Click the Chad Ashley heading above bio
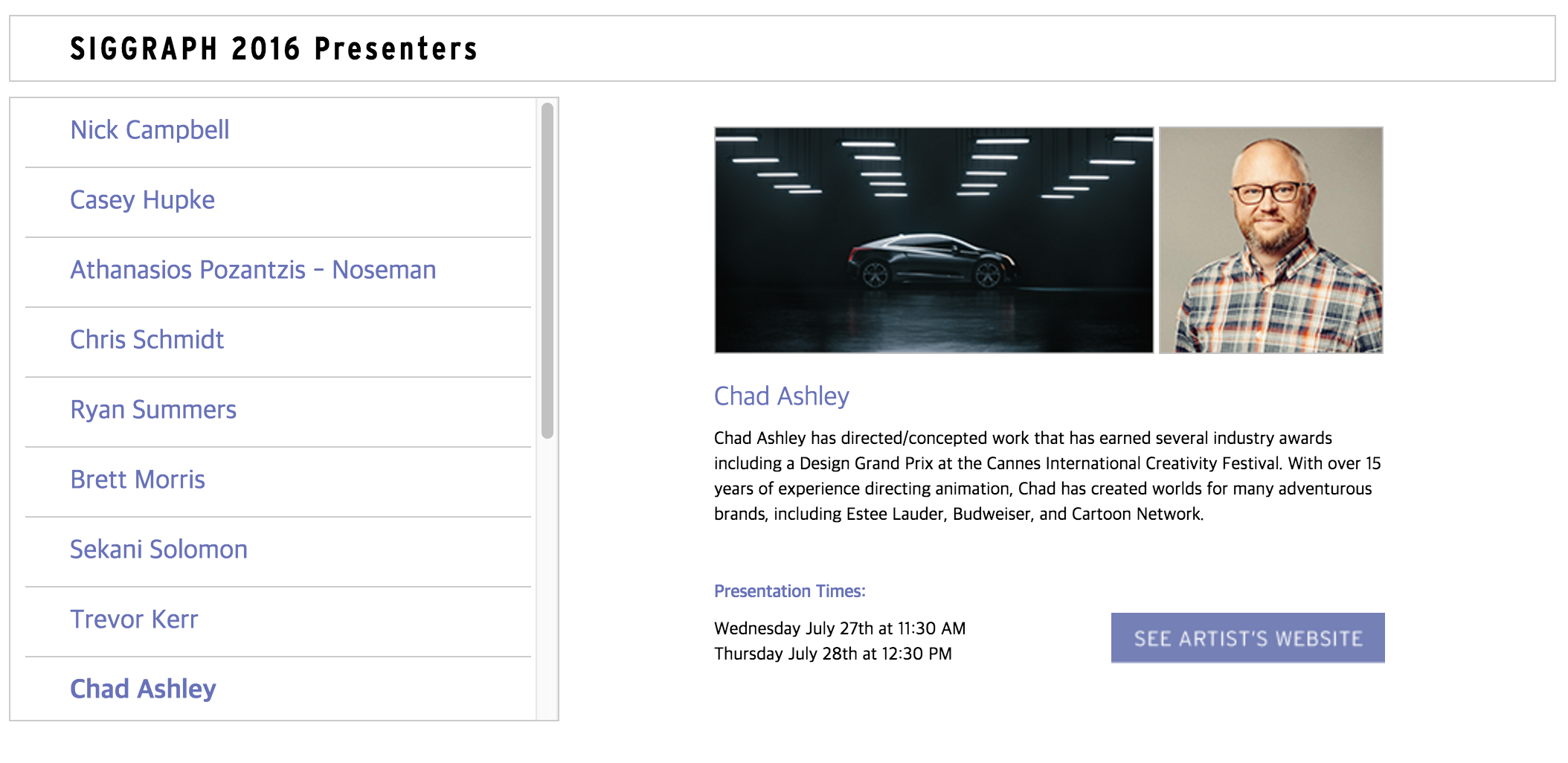Screen dimensions: 1568x763 point(781,396)
